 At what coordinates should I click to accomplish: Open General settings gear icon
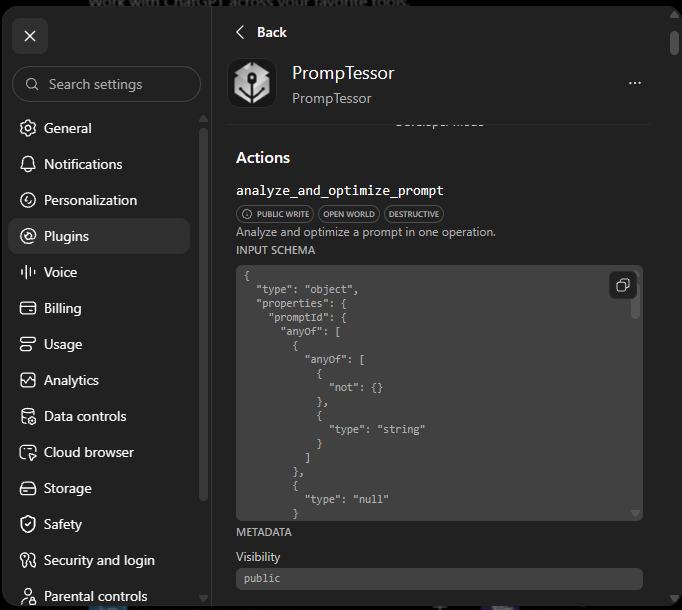click(x=28, y=128)
